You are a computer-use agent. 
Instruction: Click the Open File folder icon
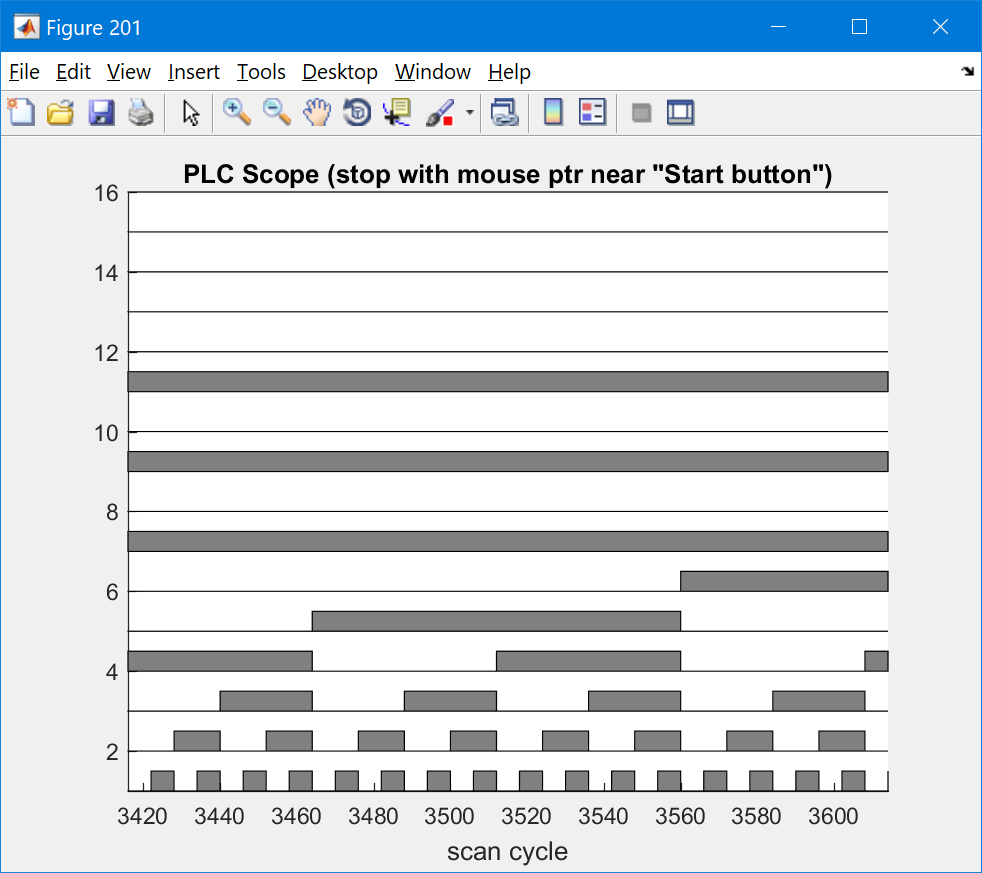[x=61, y=113]
